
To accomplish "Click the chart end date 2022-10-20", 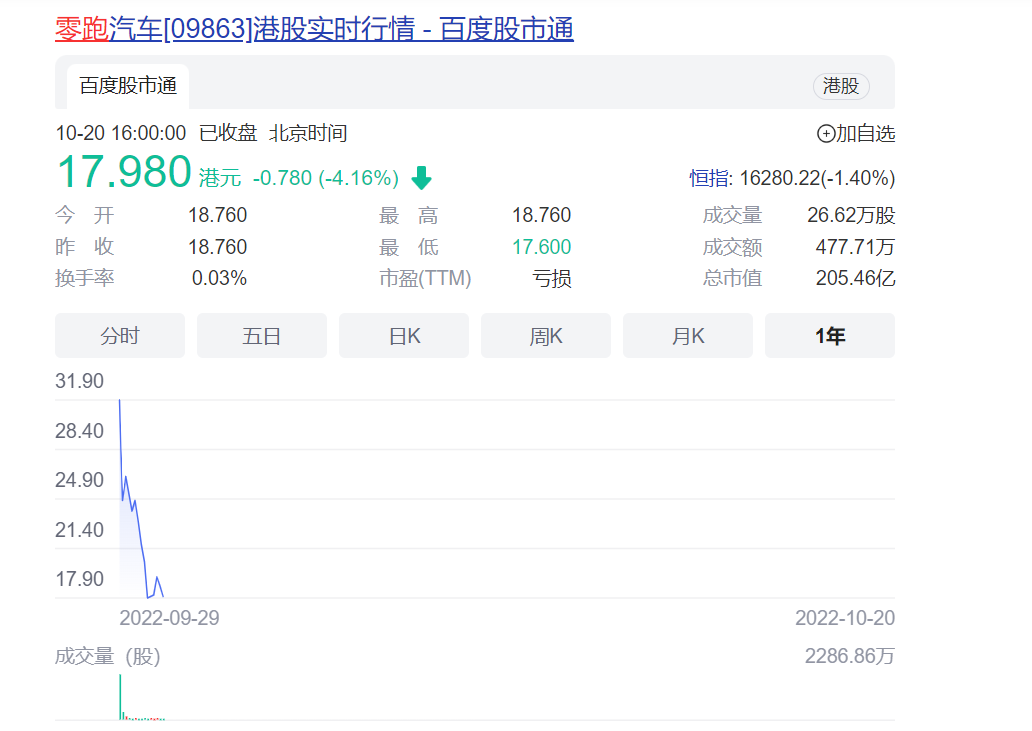I will click(845, 618).
